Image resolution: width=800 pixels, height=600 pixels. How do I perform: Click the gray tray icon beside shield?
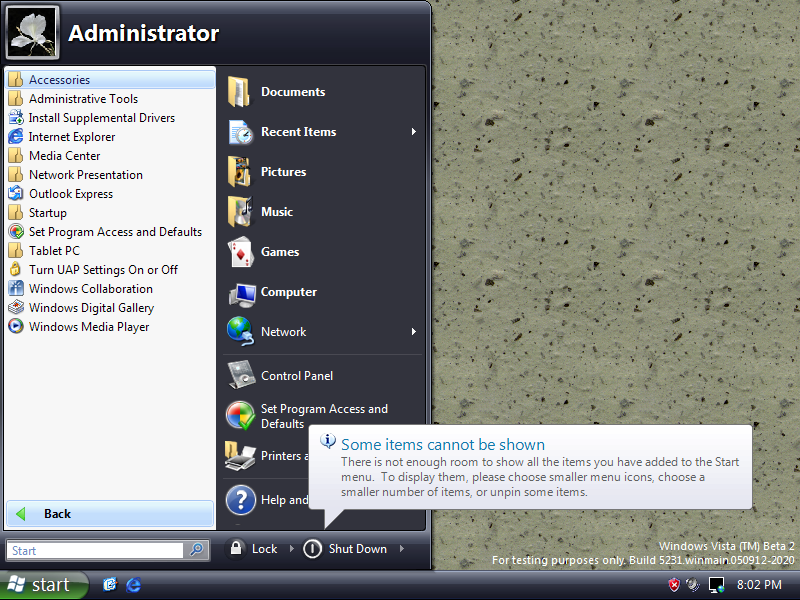tap(693, 584)
